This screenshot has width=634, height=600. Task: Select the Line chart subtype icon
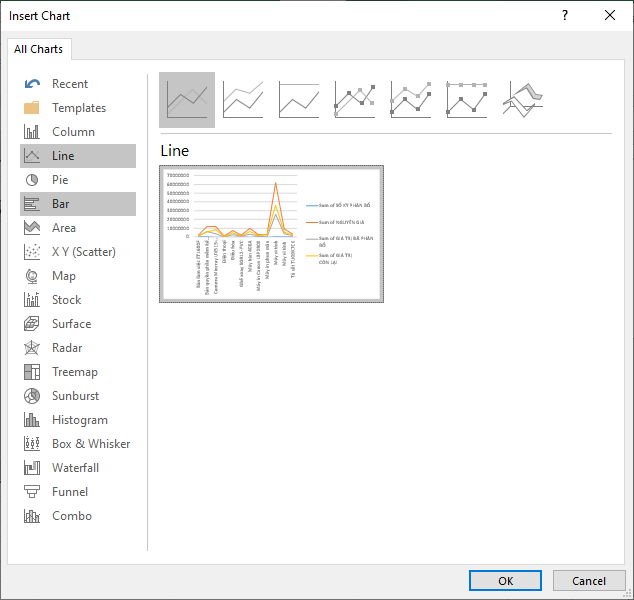coord(187,100)
